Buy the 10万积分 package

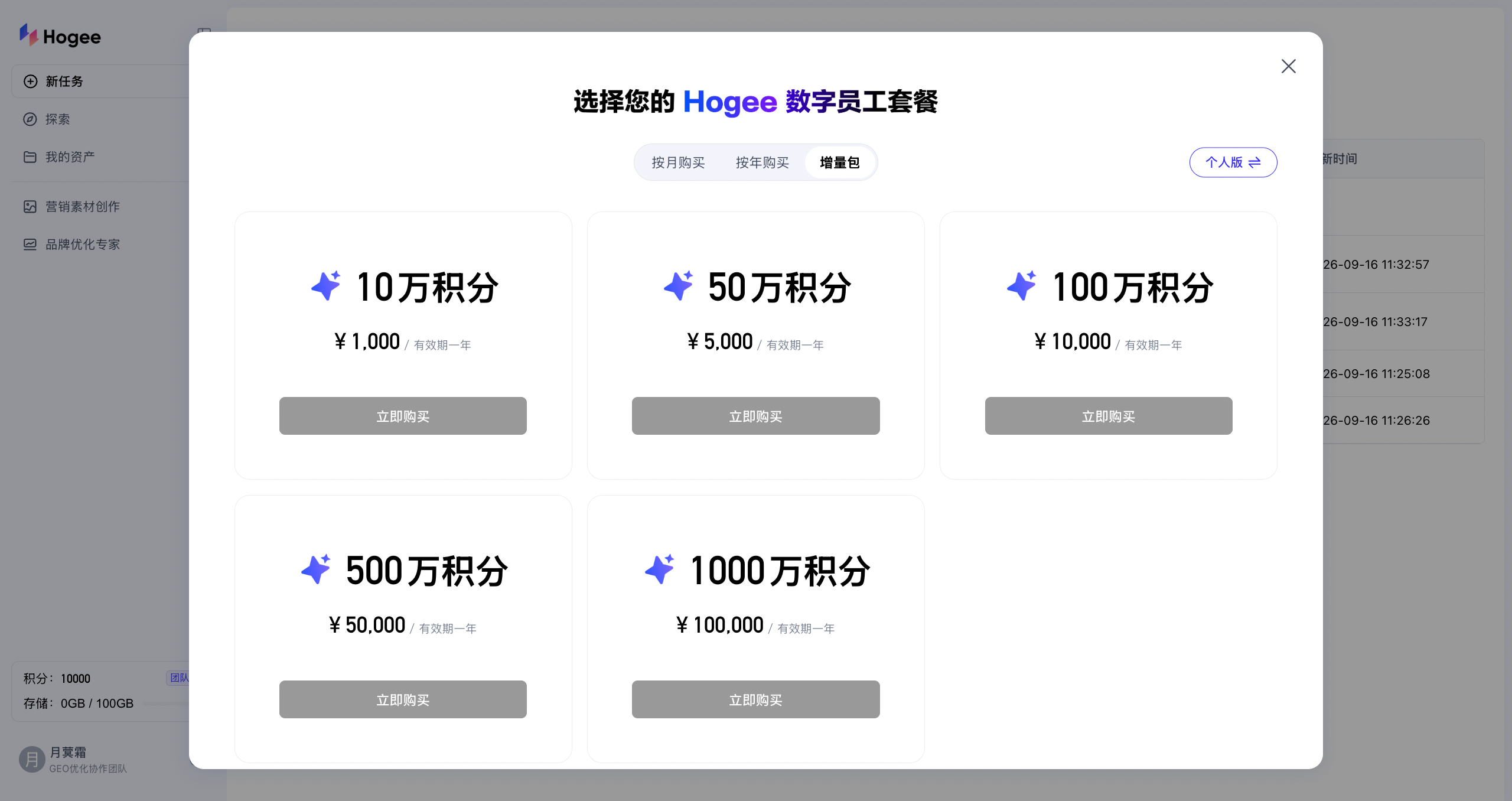point(403,416)
